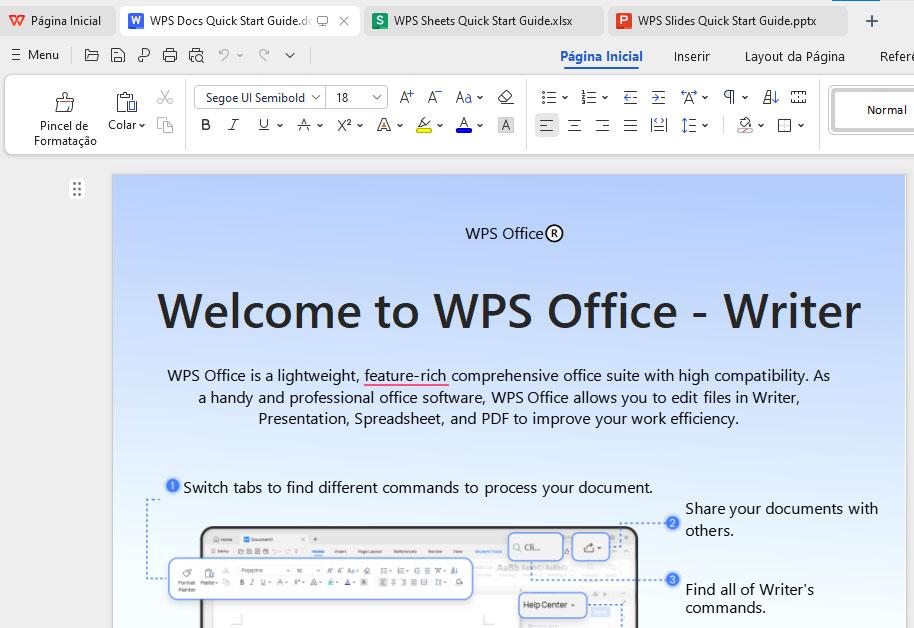
Task: Open the font name dropdown Segoe UI Semibold
Action: pyautogui.click(x=315, y=97)
